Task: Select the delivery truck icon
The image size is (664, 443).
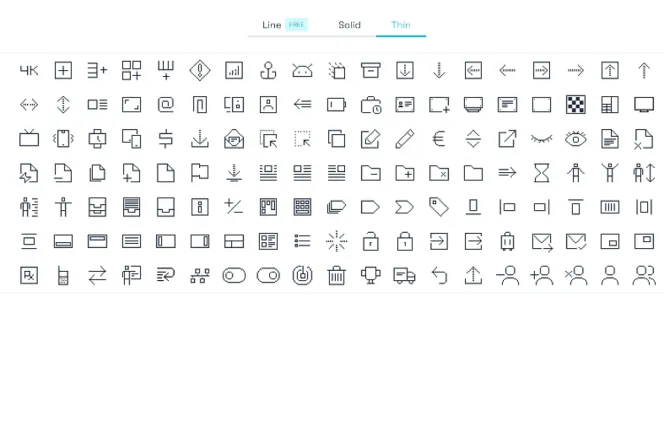Action: [x=404, y=275]
